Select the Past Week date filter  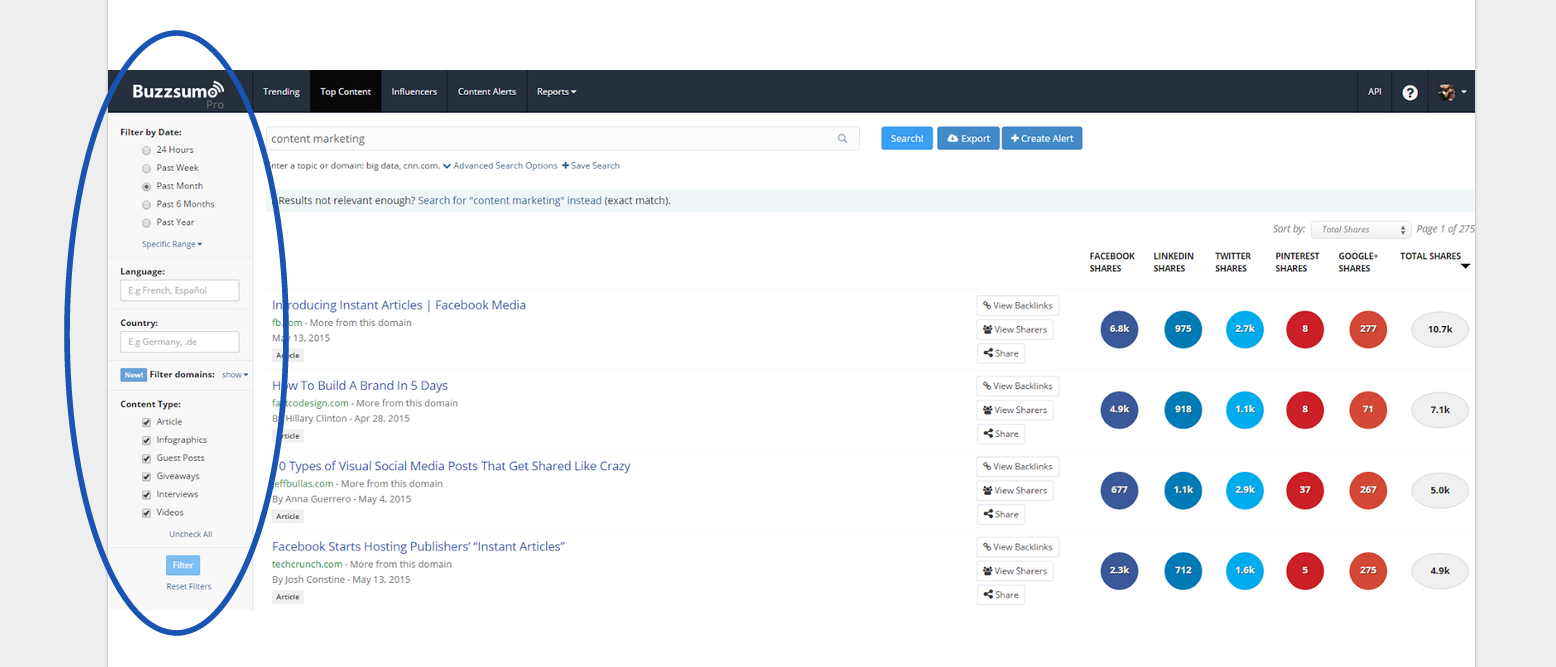147,168
